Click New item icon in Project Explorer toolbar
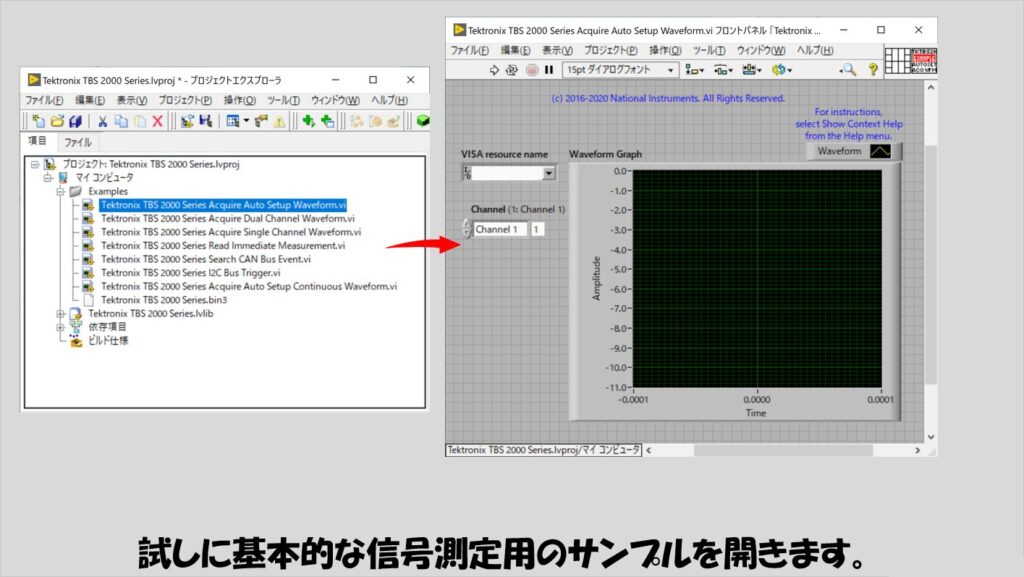1024x577 pixels. [x=39, y=121]
